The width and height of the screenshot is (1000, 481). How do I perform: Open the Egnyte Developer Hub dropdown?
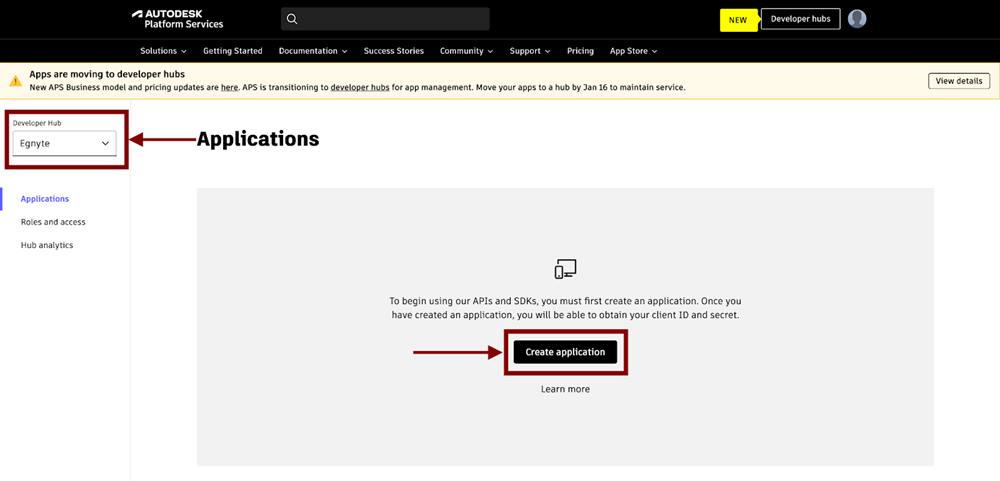click(64, 144)
